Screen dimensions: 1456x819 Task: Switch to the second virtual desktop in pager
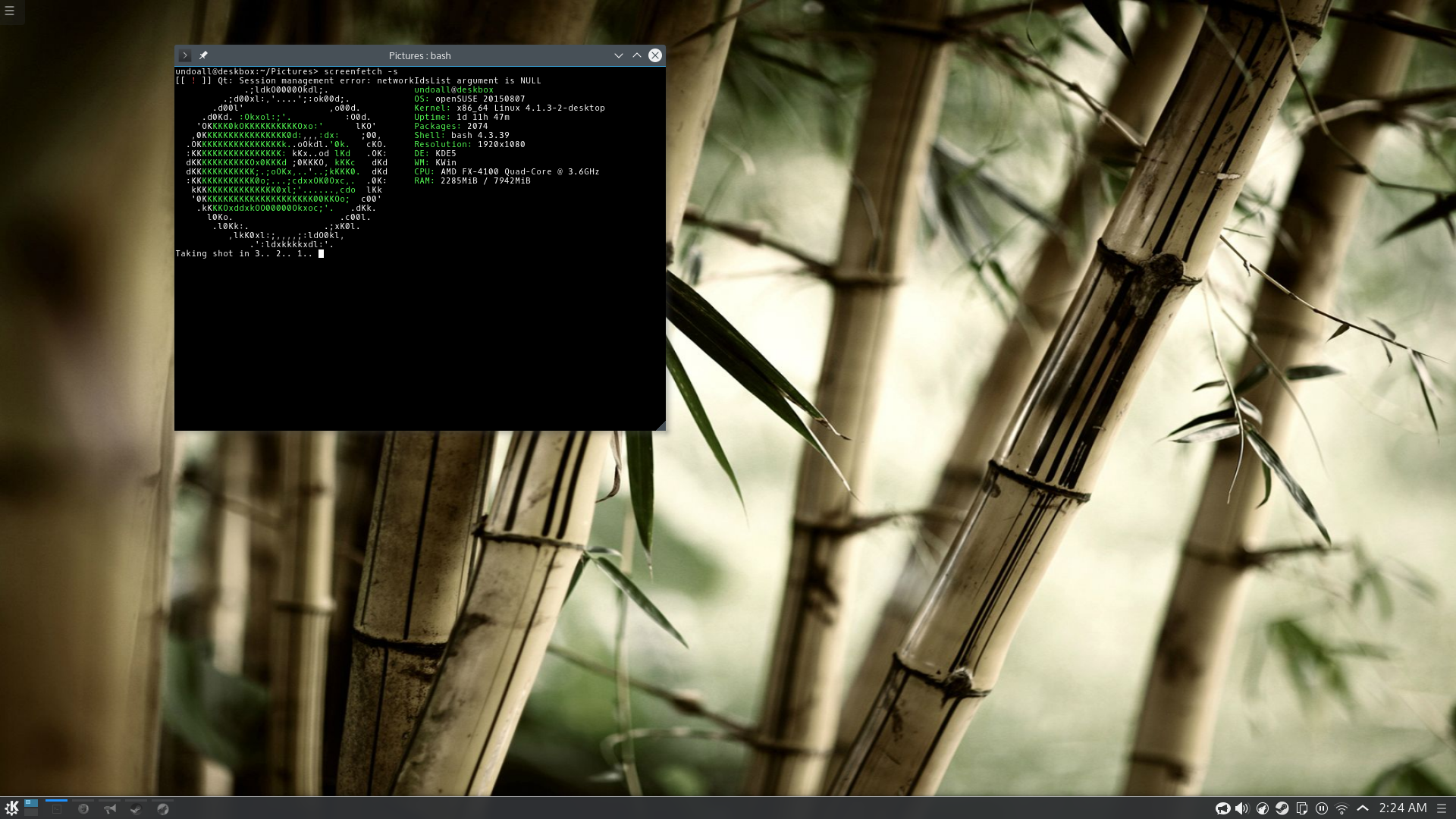click(x=31, y=812)
